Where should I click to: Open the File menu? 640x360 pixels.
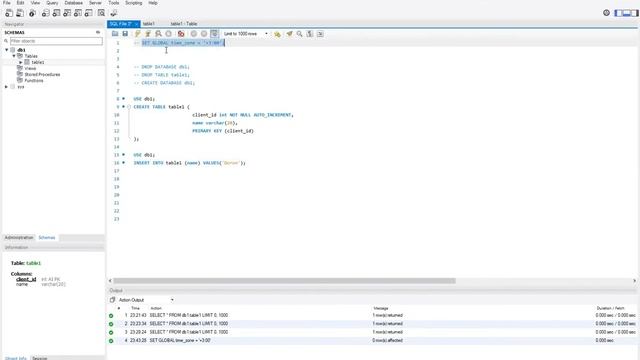(x=7, y=3)
